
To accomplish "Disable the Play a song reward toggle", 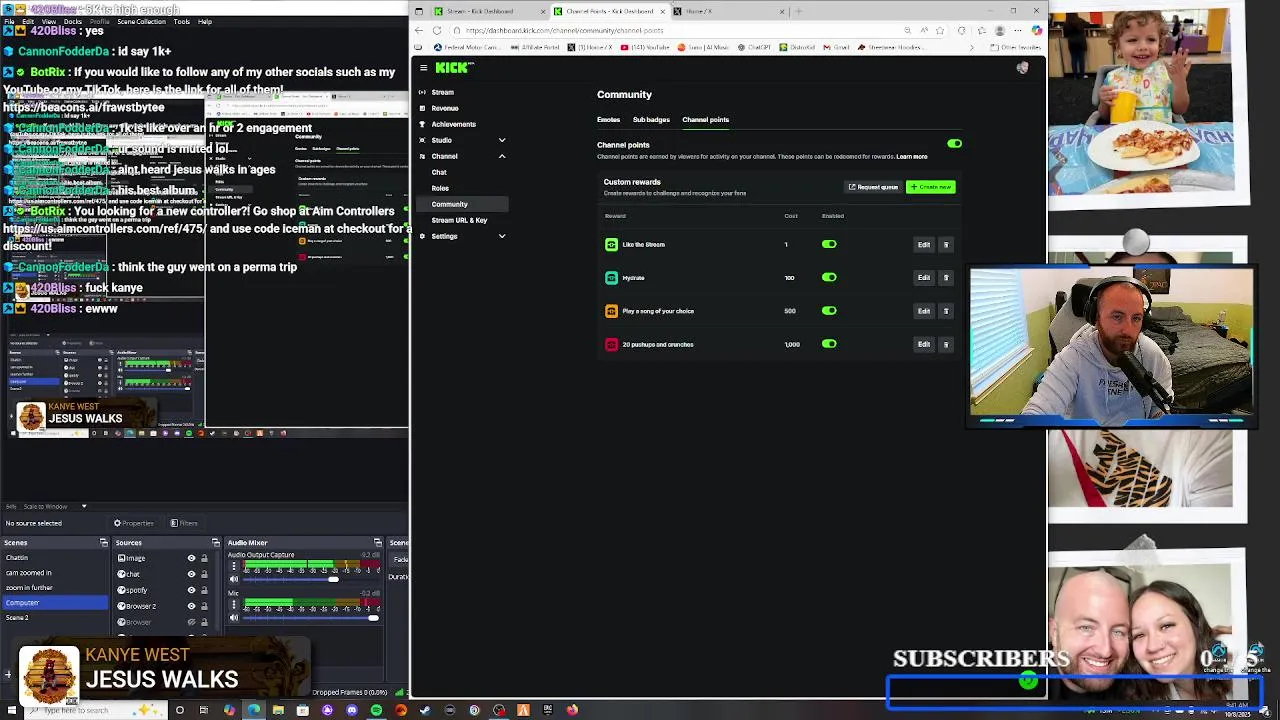I will point(829,311).
